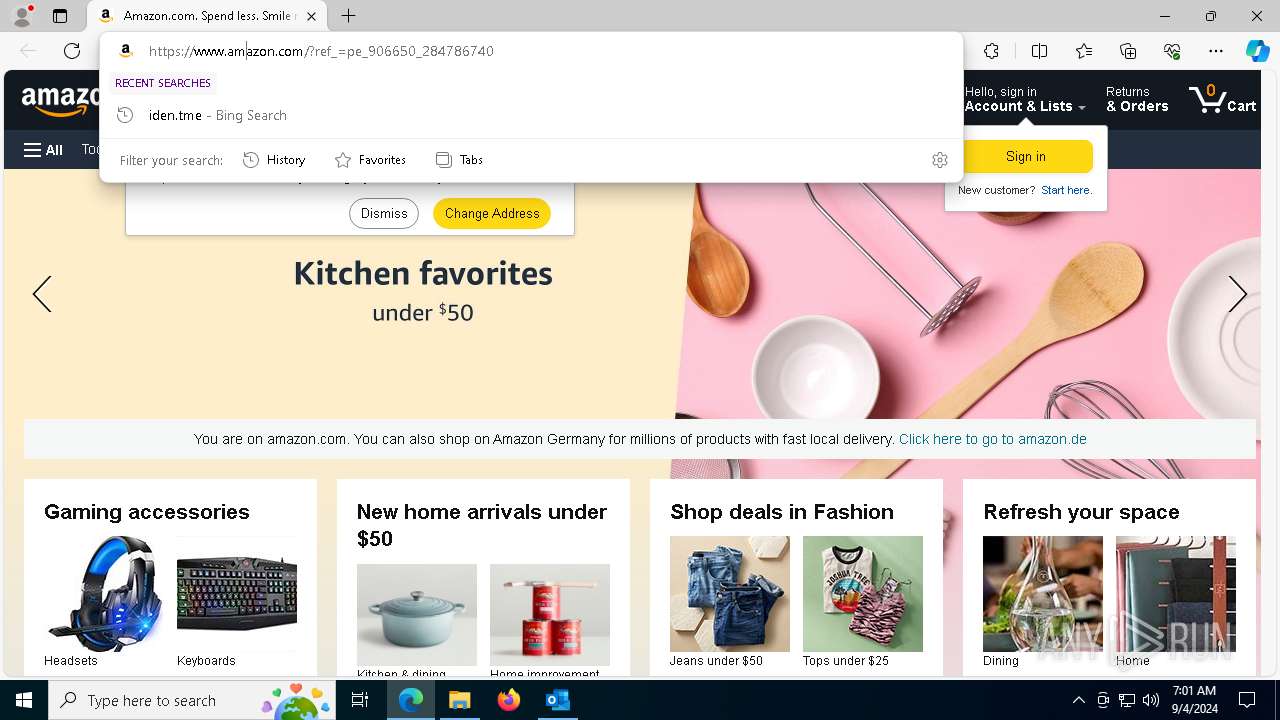Filter address bar search by History

point(274,160)
